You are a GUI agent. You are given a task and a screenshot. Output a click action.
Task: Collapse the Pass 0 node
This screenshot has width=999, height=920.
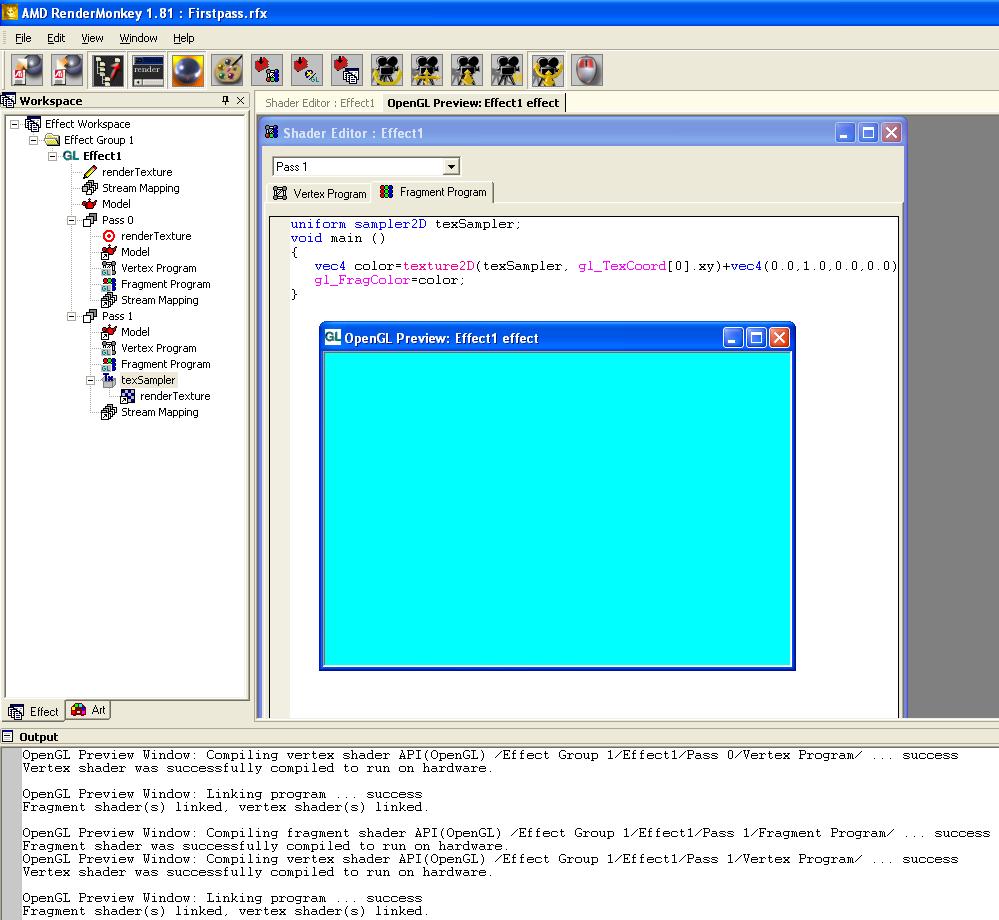[x=72, y=220]
